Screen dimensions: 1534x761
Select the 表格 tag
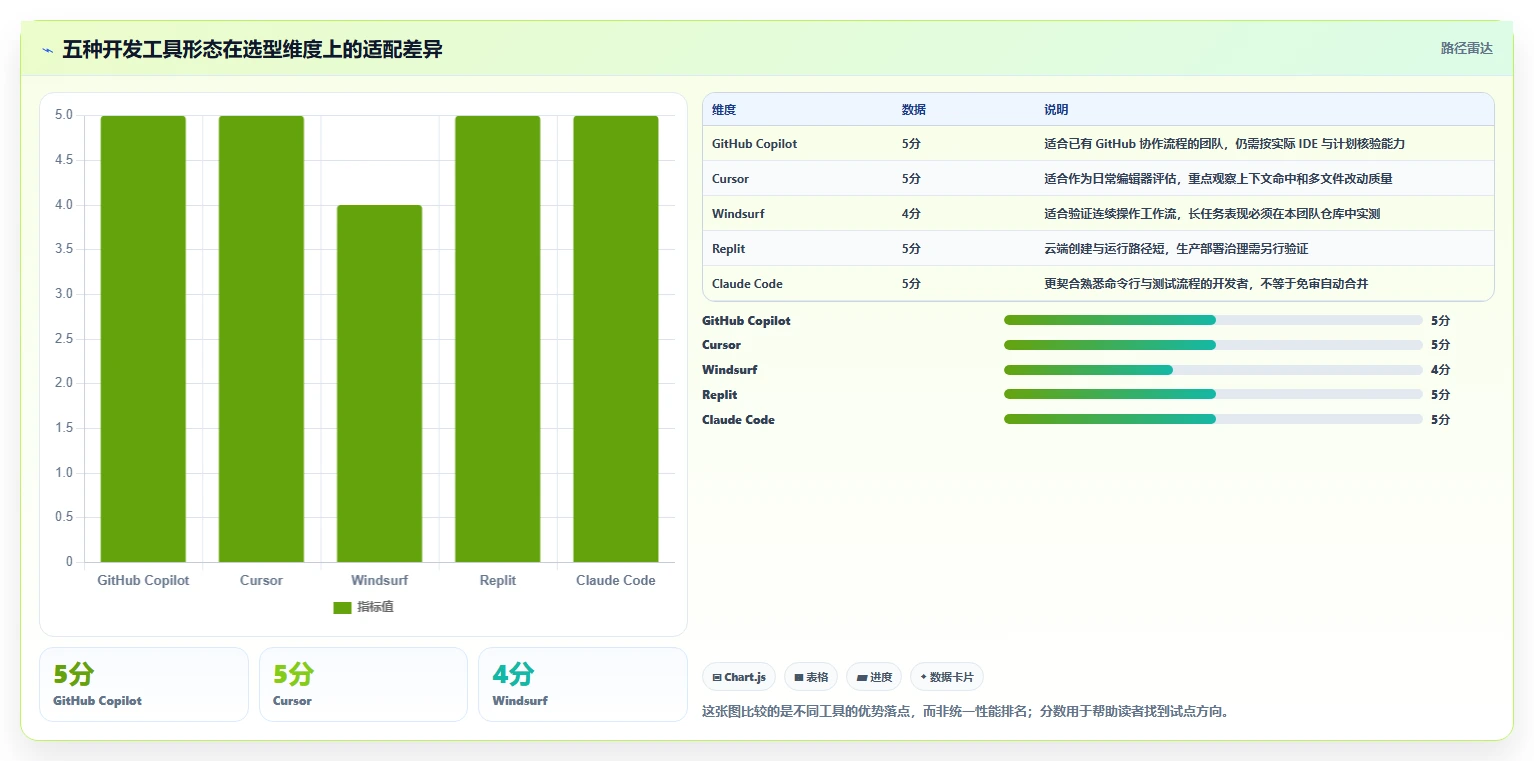(x=811, y=677)
